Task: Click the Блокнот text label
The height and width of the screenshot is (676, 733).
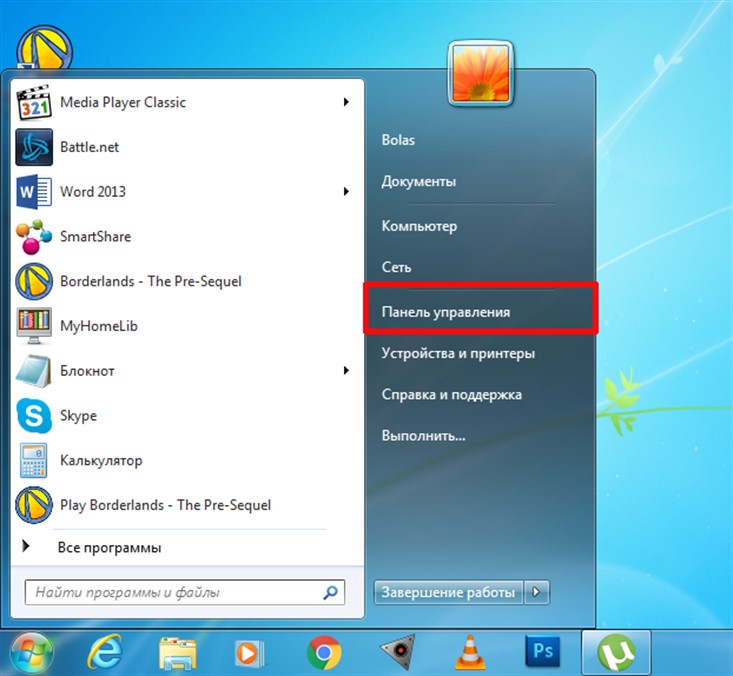Action: tap(87, 371)
